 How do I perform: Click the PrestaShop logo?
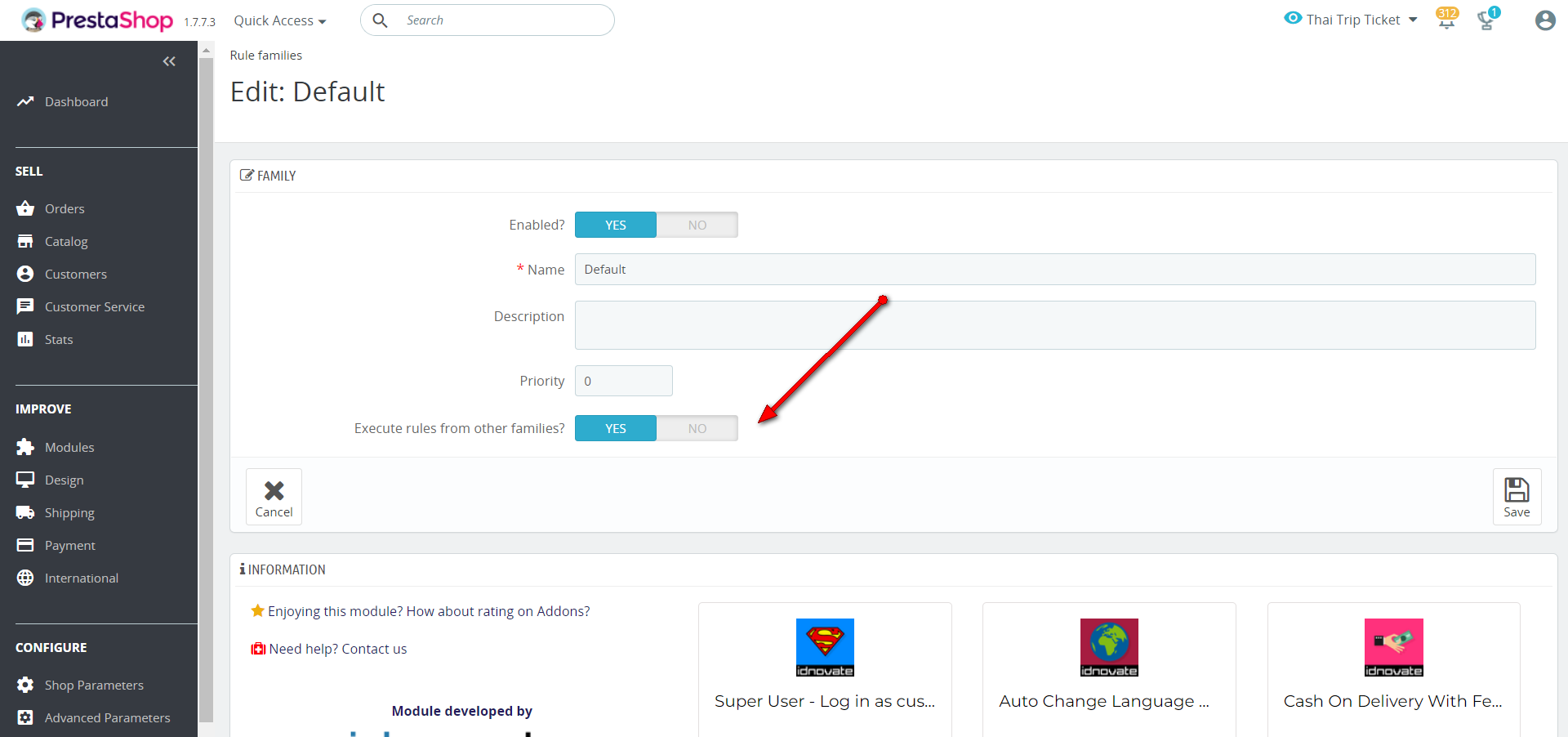point(97,20)
